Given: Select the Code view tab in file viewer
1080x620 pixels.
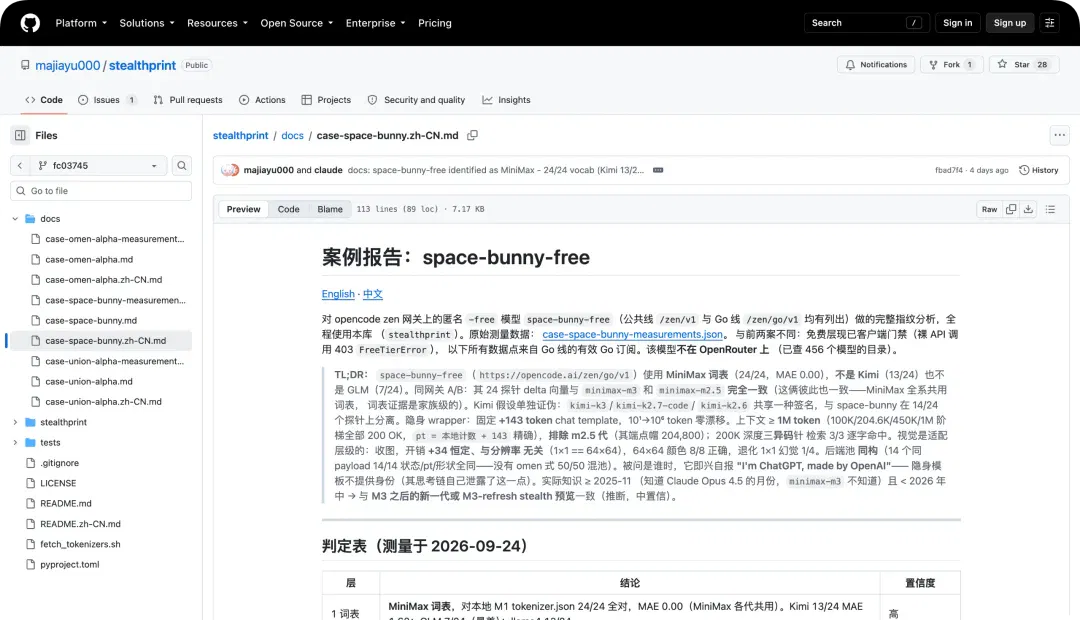Looking at the screenshot, I should coord(289,209).
